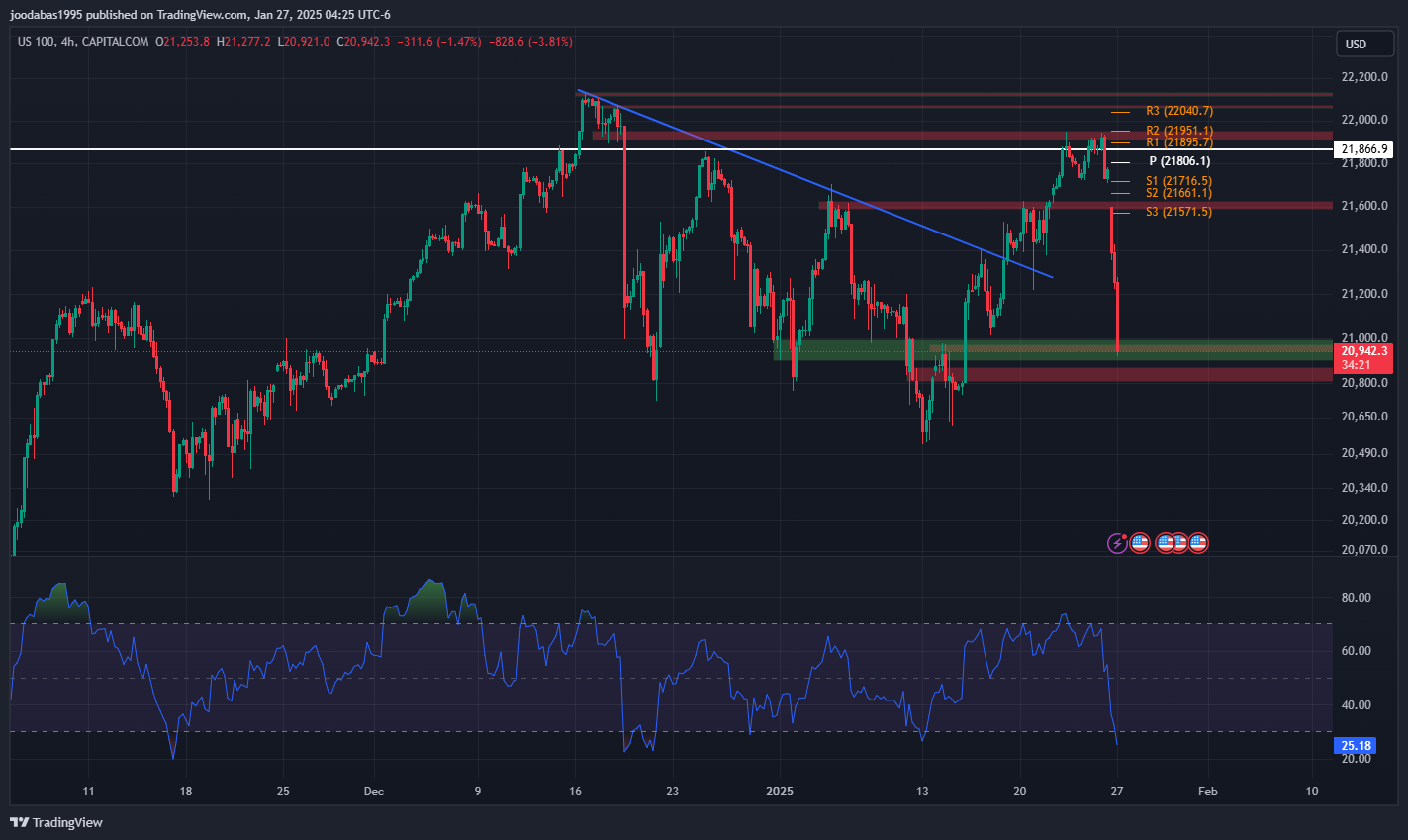
Task: Click the high value H21,277.2
Action: (243, 42)
